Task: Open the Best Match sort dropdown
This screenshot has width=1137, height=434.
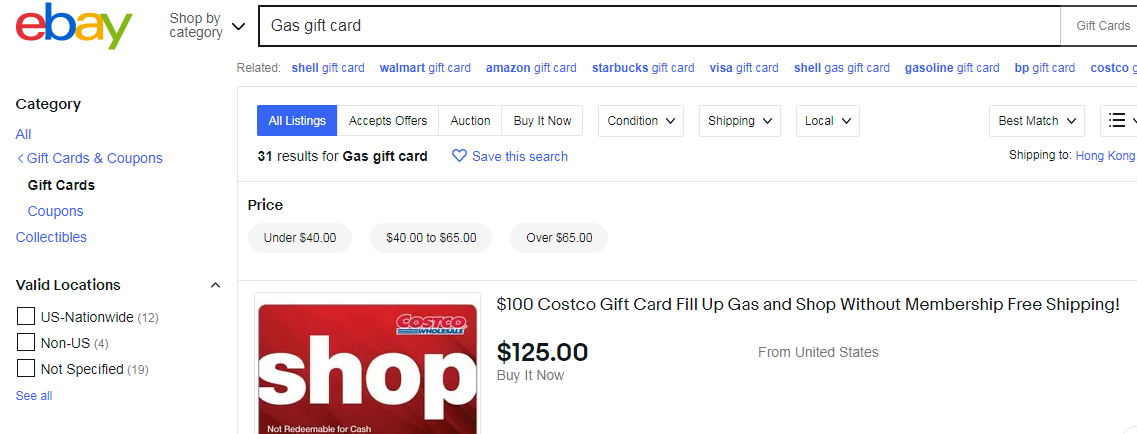Action: (1036, 121)
